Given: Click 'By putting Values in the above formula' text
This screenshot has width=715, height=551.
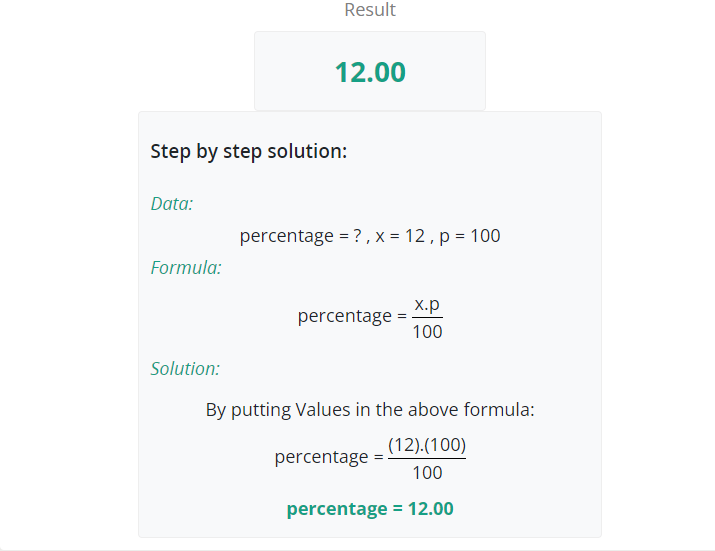Looking at the screenshot, I should point(370,410).
